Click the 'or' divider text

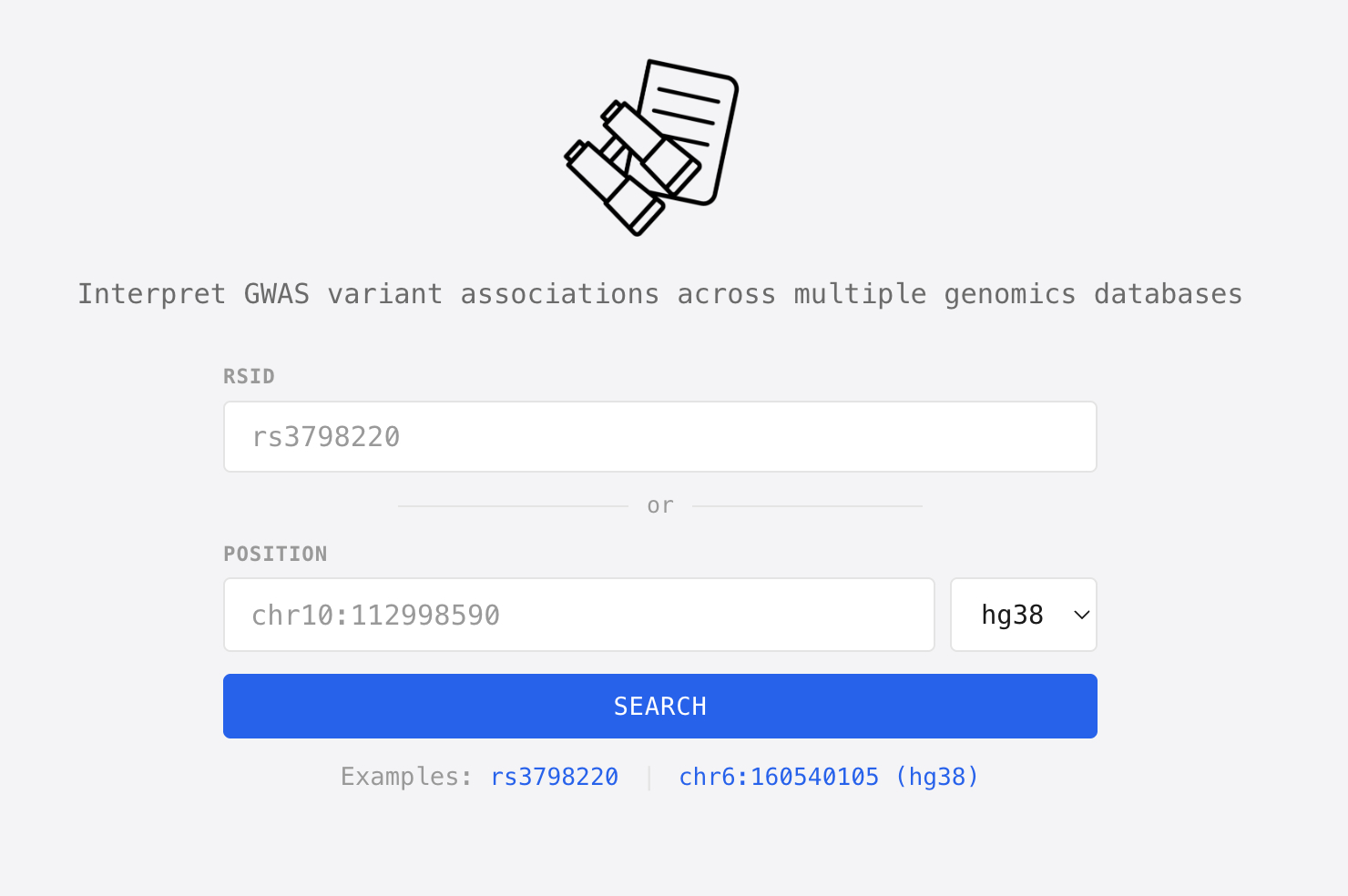pos(660,505)
